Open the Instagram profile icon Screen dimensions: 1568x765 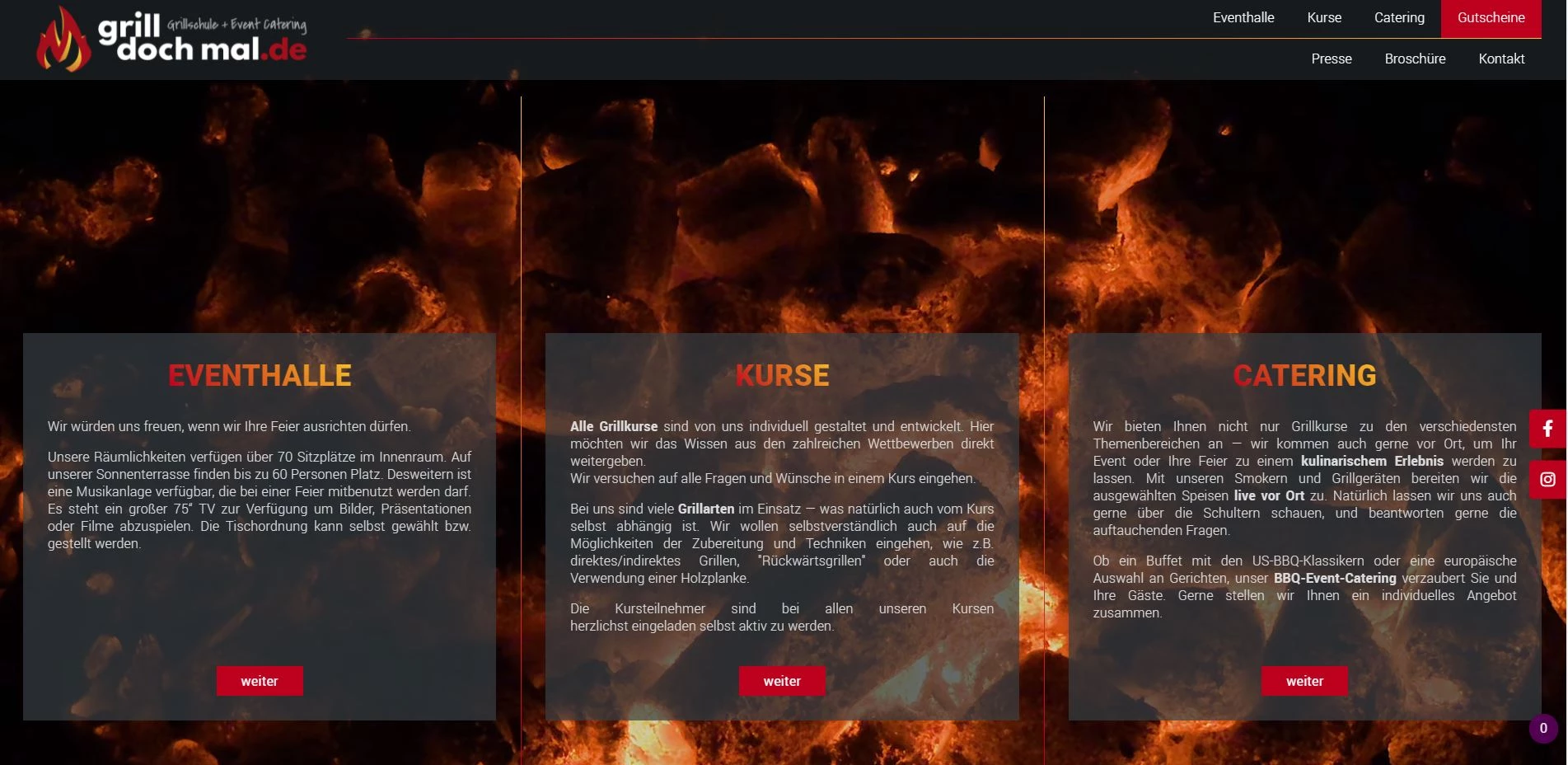click(x=1547, y=480)
